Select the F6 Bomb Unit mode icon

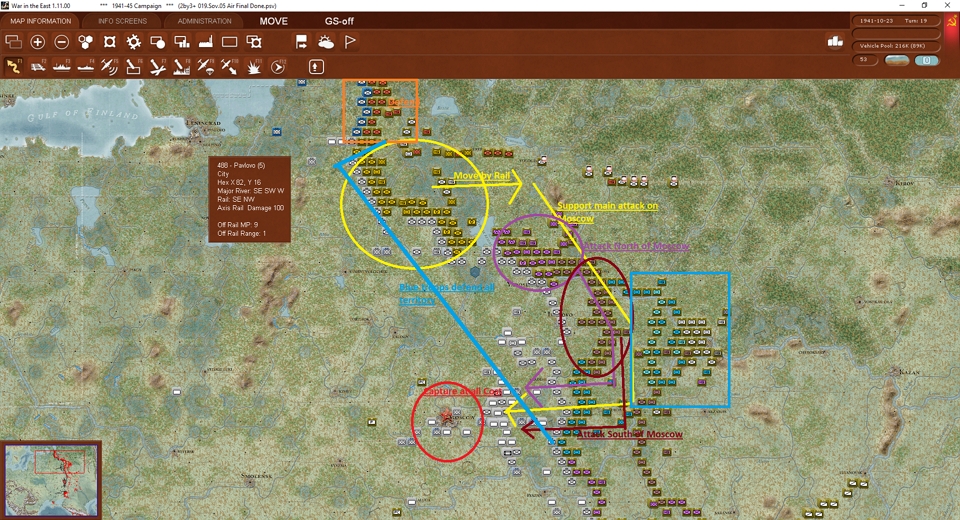(133, 66)
